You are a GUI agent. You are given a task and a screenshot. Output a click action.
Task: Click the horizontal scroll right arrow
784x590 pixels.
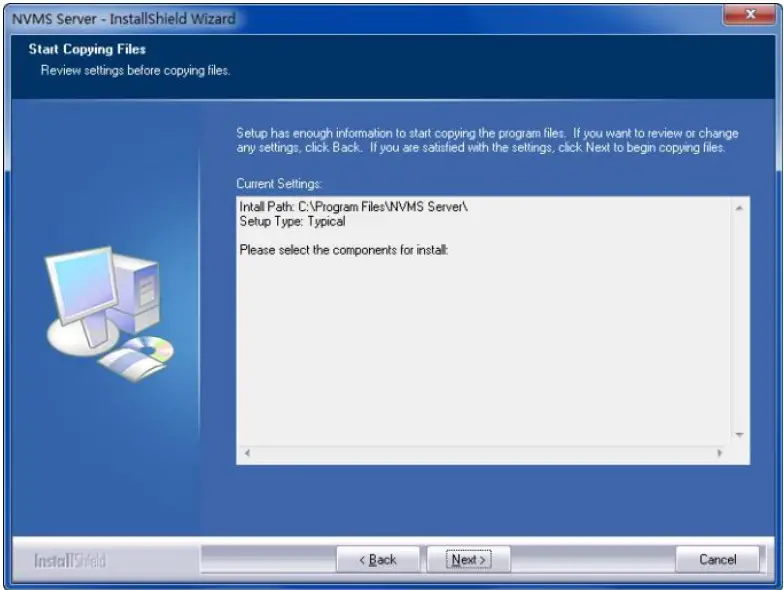[720, 453]
